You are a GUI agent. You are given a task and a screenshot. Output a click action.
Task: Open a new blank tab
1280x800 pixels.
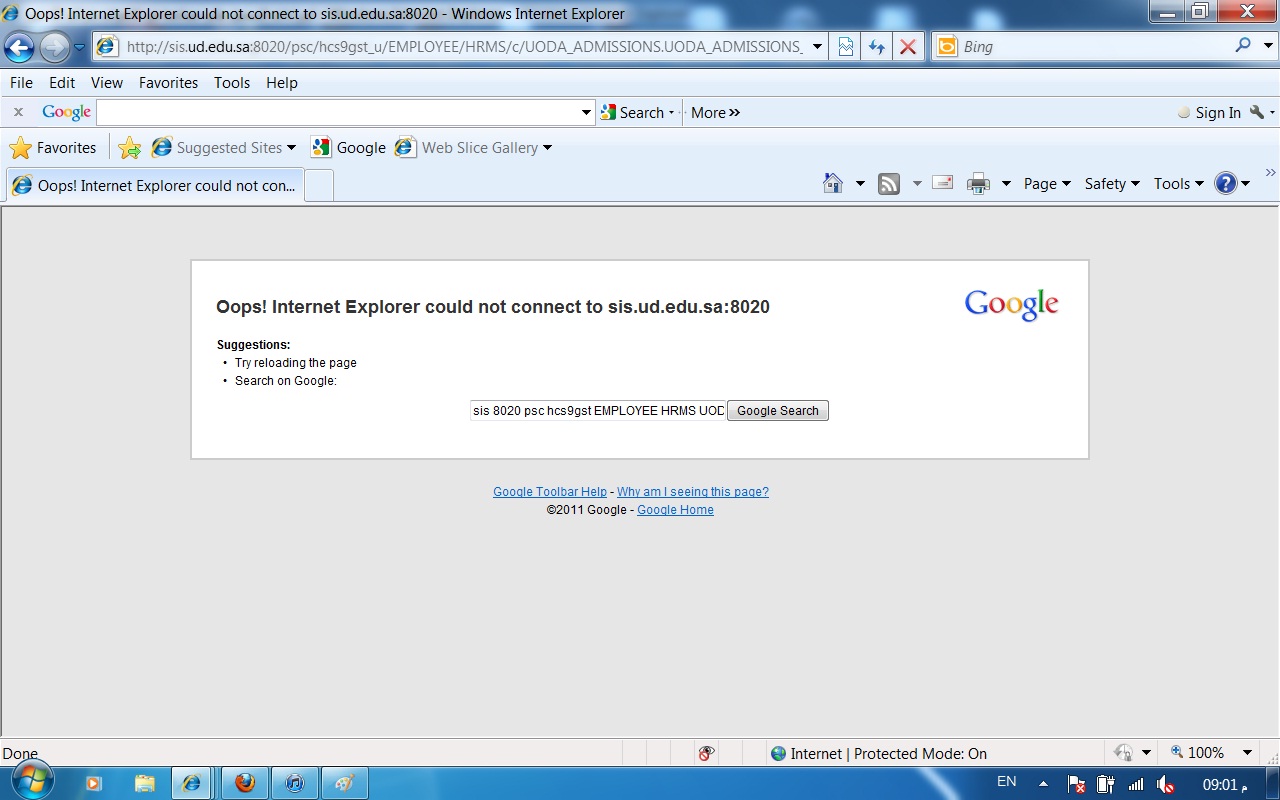(318, 185)
